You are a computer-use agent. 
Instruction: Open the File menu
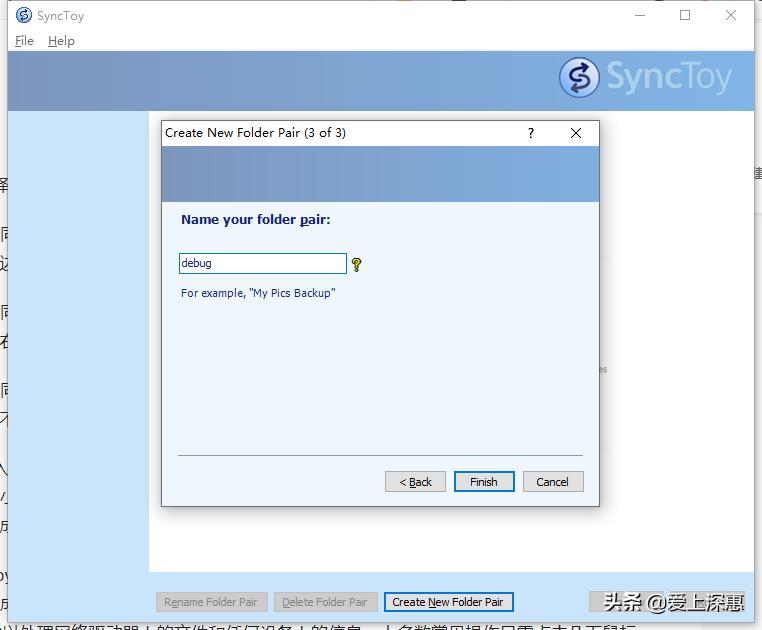pyautogui.click(x=24, y=41)
